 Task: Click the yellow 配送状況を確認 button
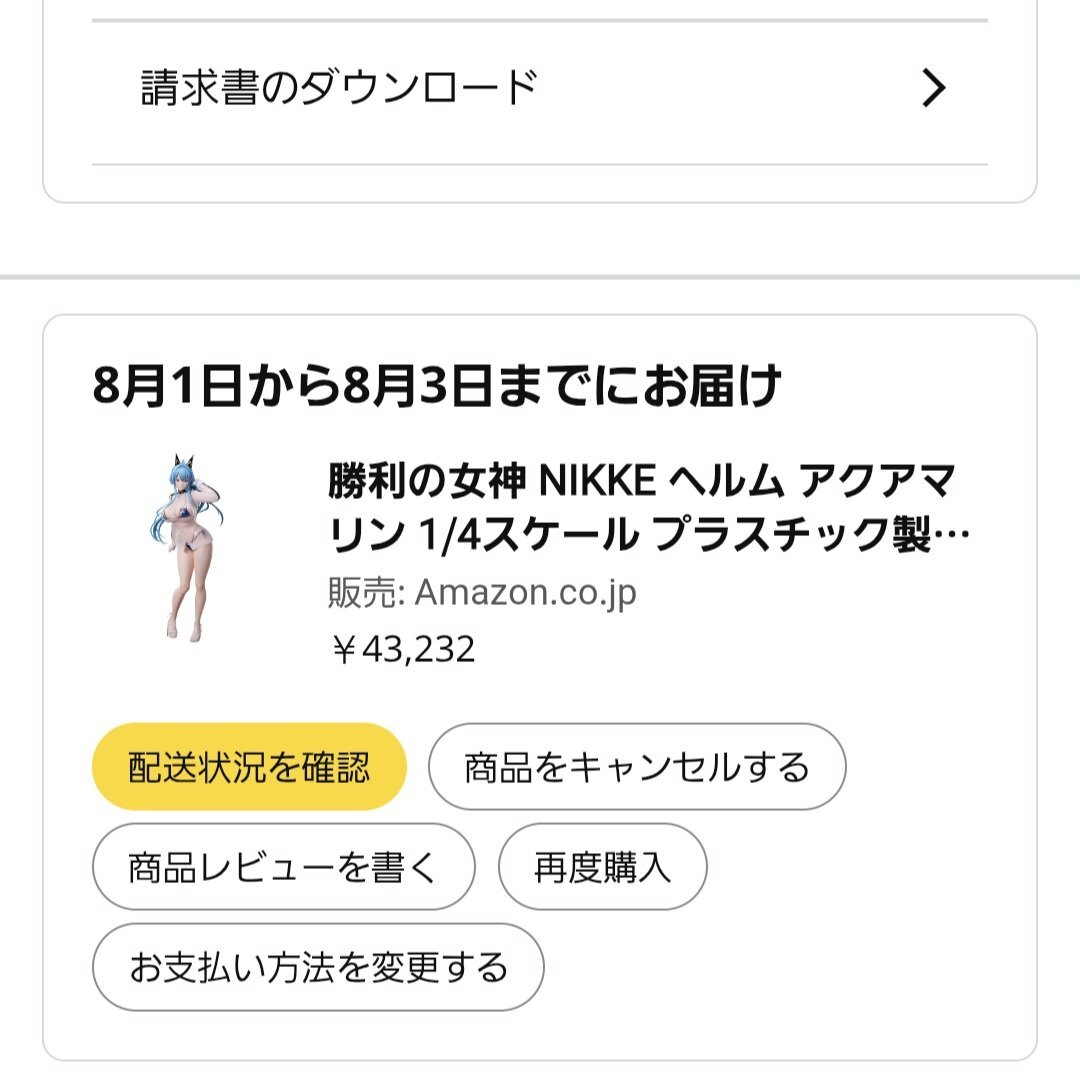point(249,767)
